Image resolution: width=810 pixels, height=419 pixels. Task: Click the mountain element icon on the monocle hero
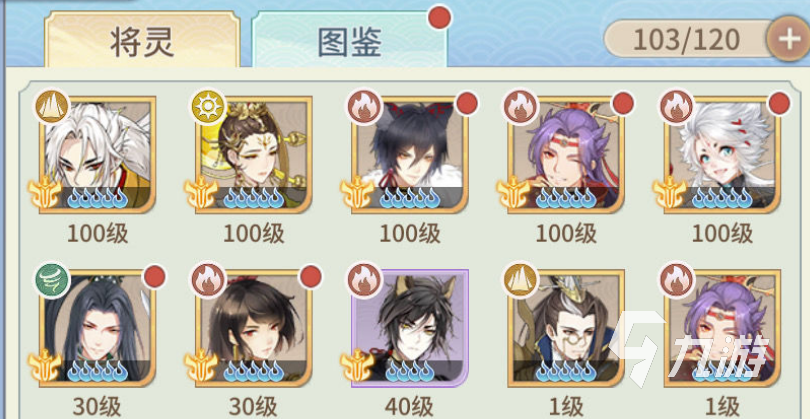coord(521,279)
